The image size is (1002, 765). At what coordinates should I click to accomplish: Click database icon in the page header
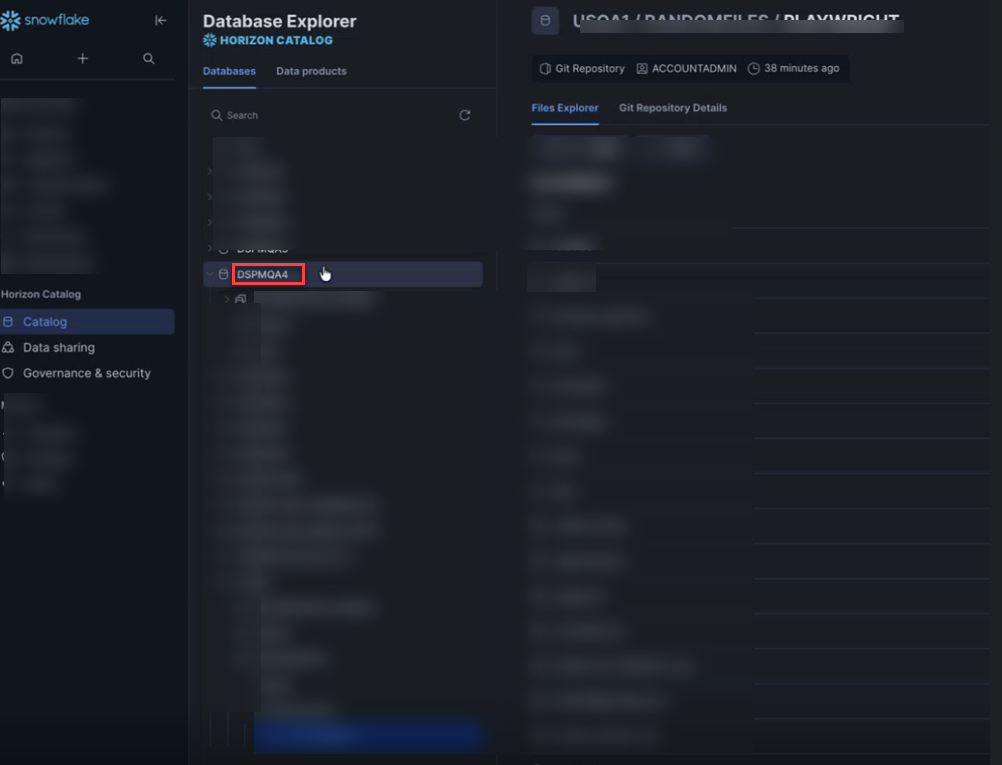click(x=545, y=21)
